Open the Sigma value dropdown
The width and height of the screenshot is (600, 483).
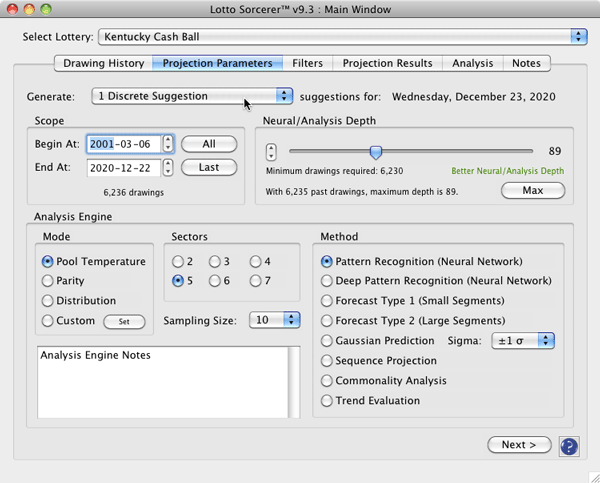(531, 341)
